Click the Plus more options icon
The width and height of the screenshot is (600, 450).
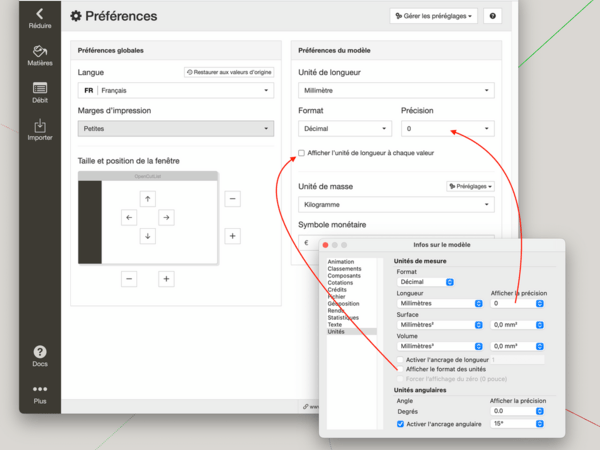(40, 393)
